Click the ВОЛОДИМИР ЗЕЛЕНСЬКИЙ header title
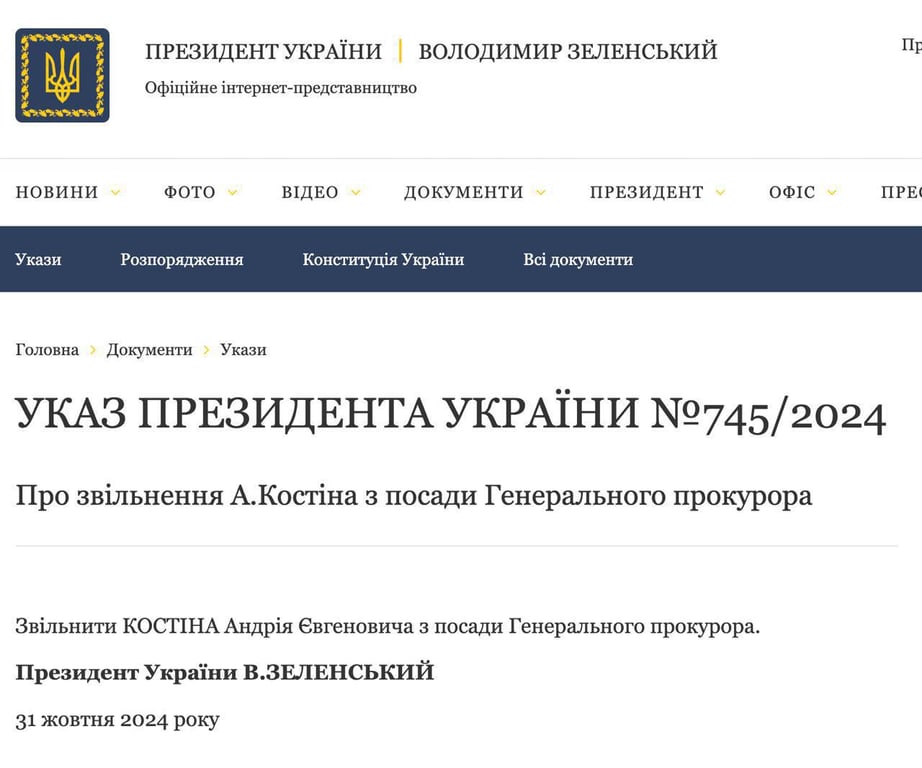Image resolution: width=922 pixels, height=768 pixels. (x=567, y=51)
